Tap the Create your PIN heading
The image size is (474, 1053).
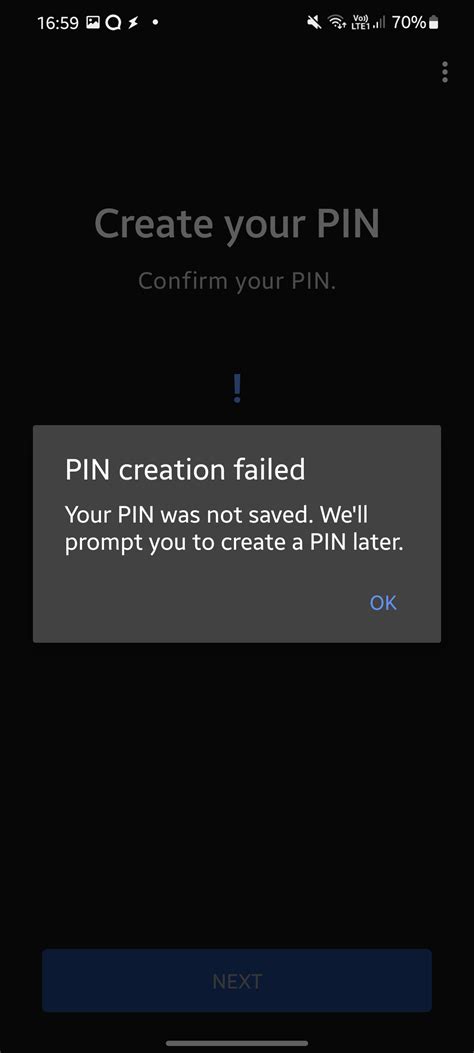click(x=237, y=226)
